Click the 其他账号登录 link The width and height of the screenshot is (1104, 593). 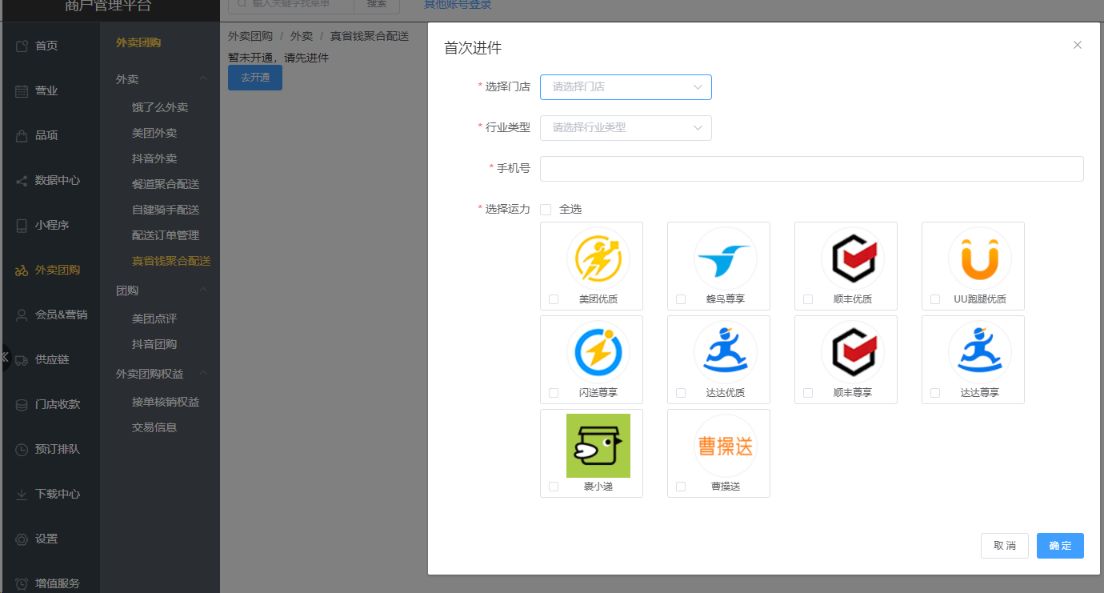(x=458, y=5)
